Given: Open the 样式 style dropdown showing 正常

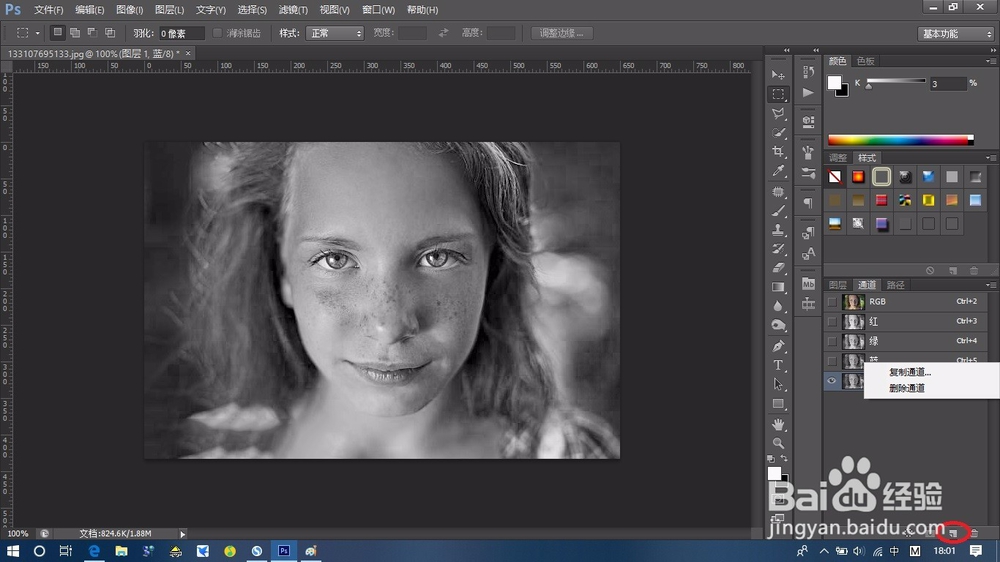Looking at the screenshot, I should point(335,33).
